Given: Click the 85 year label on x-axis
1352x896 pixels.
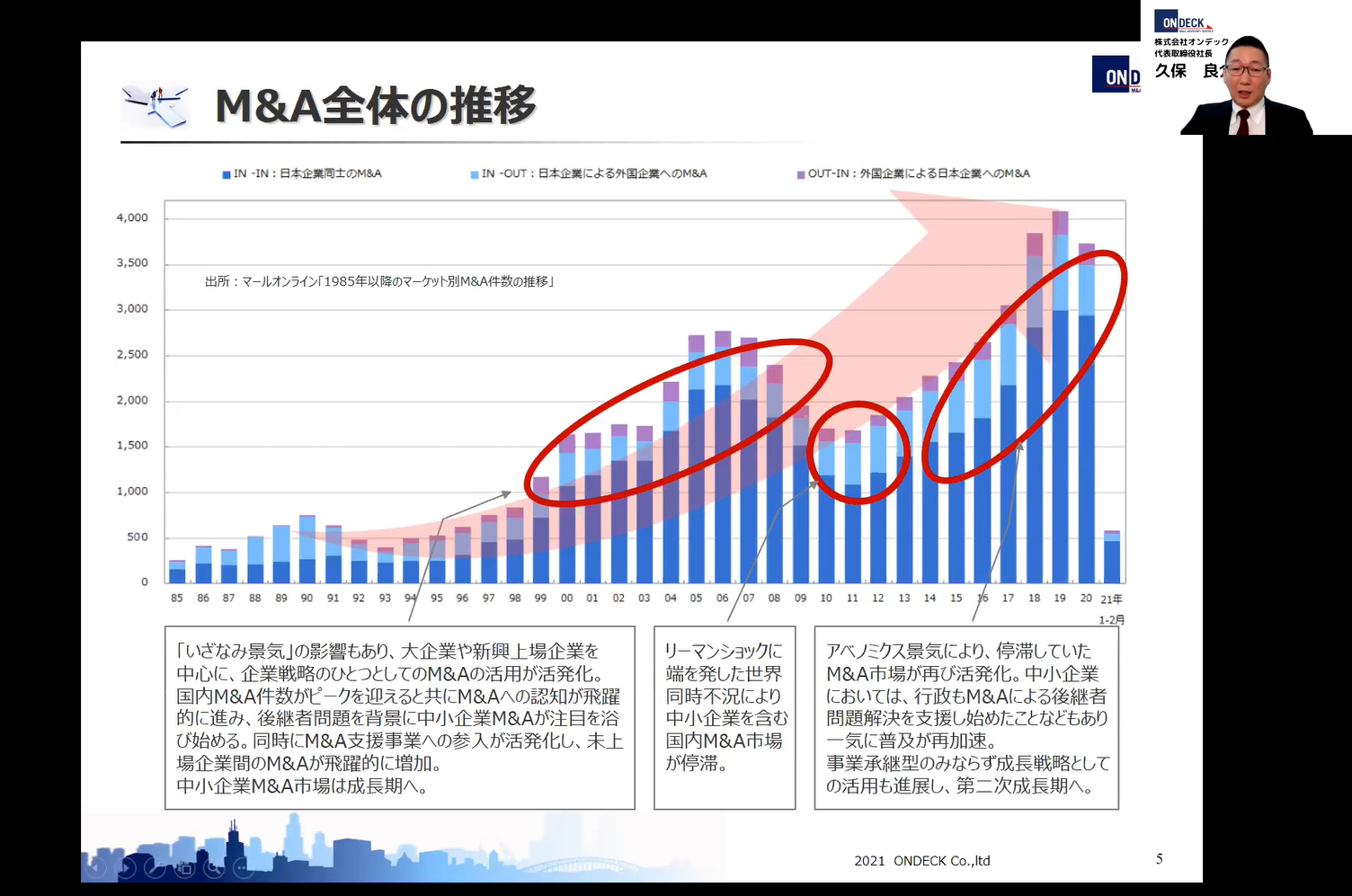Looking at the screenshot, I should coord(177,598).
